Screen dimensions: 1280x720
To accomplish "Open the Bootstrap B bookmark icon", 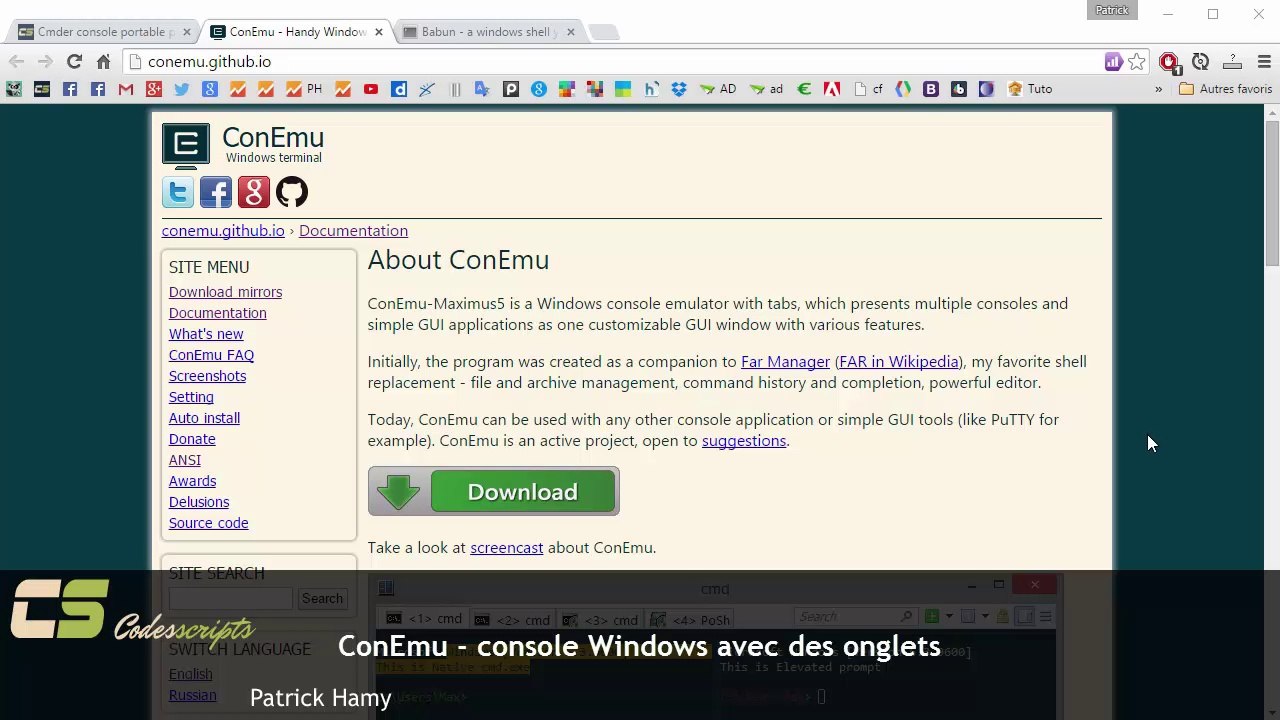I will click(x=931, y=89).
